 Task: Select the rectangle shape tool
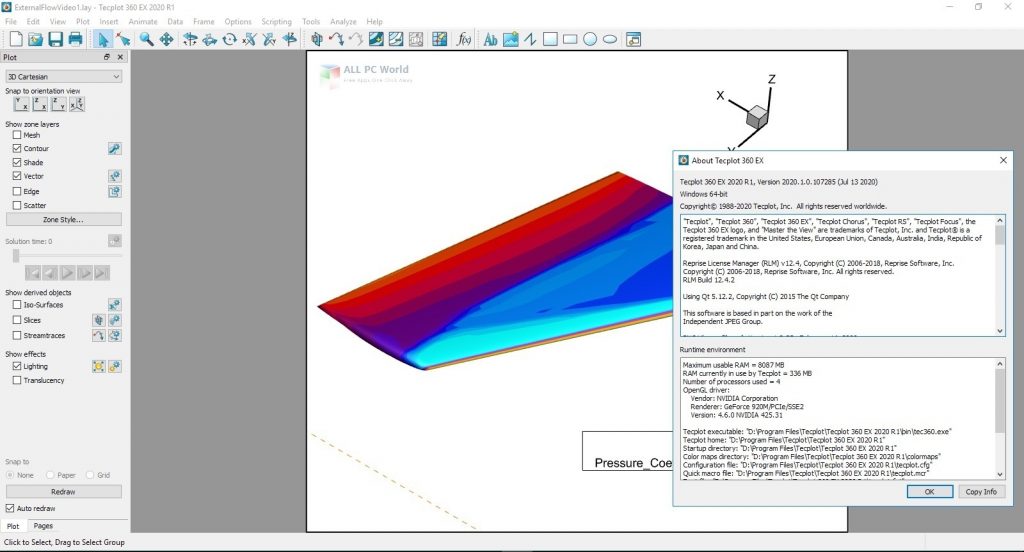coord(570,39)
